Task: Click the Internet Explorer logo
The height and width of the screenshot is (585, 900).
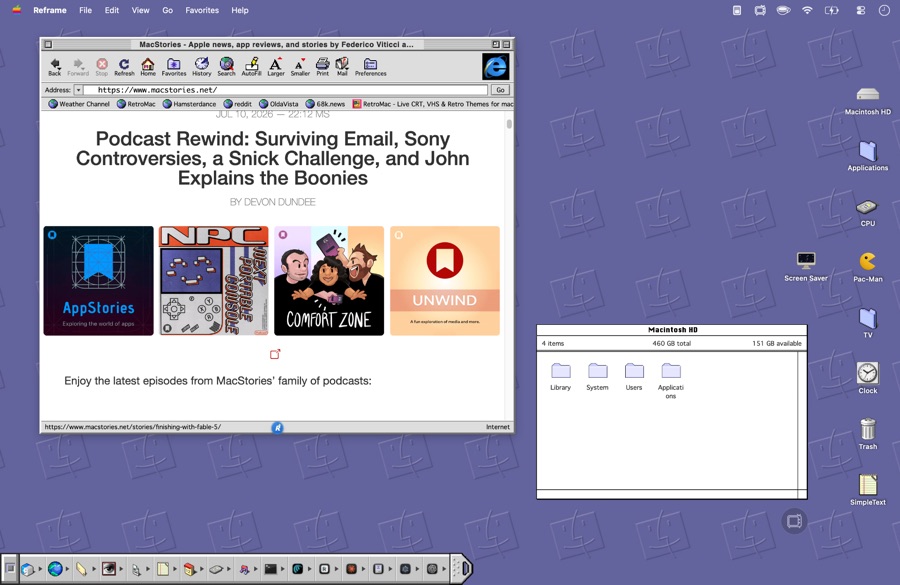Action: pos(495,67)
